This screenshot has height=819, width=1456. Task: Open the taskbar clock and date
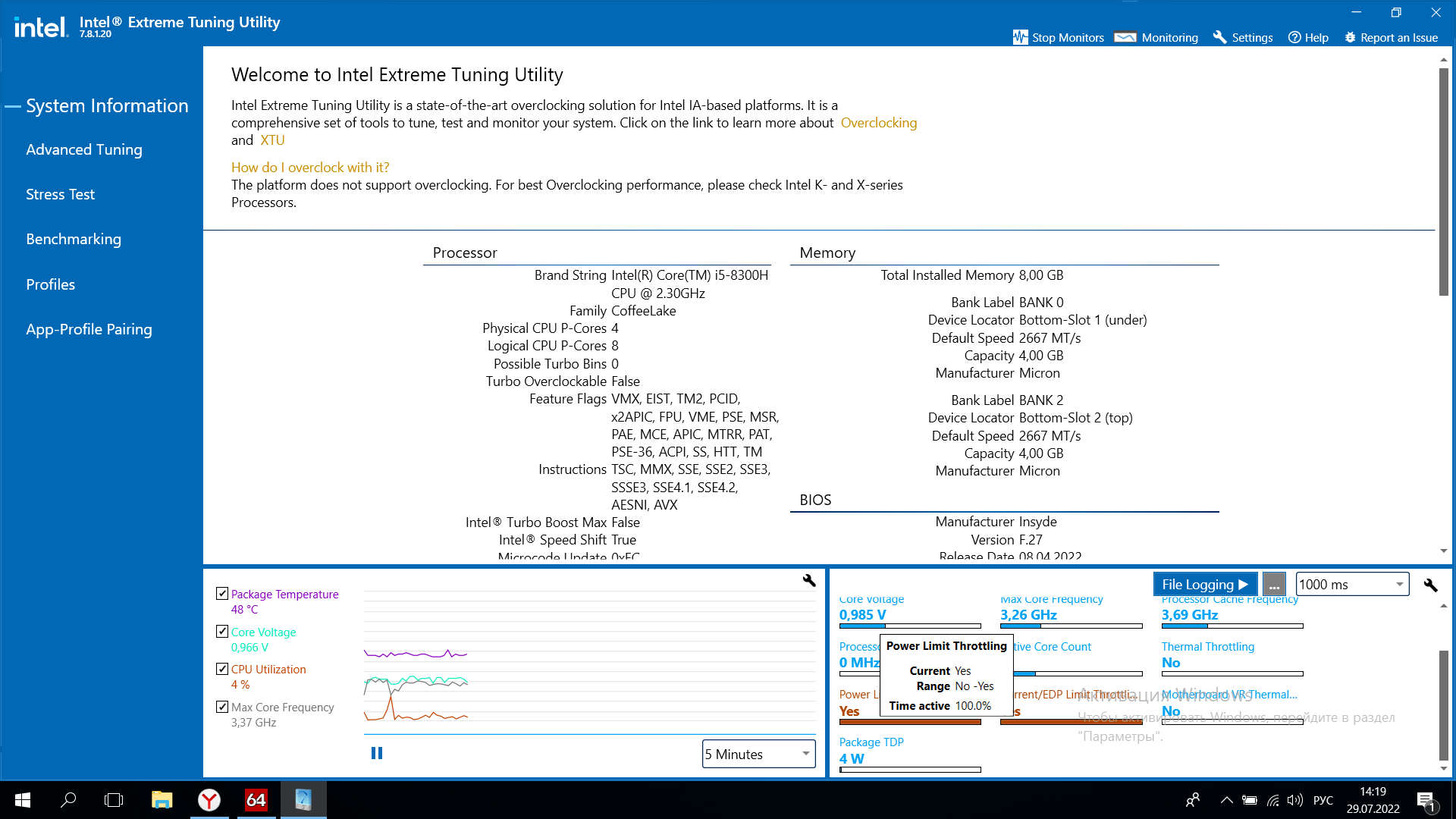pyautogui.click(x=1373, y=800)
